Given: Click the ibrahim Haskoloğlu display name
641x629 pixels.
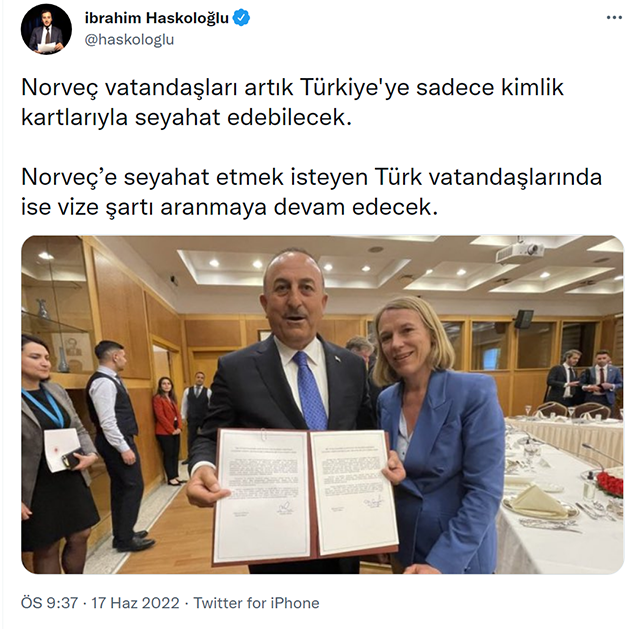Looking at the screenshot, I should tap(157, 18).
